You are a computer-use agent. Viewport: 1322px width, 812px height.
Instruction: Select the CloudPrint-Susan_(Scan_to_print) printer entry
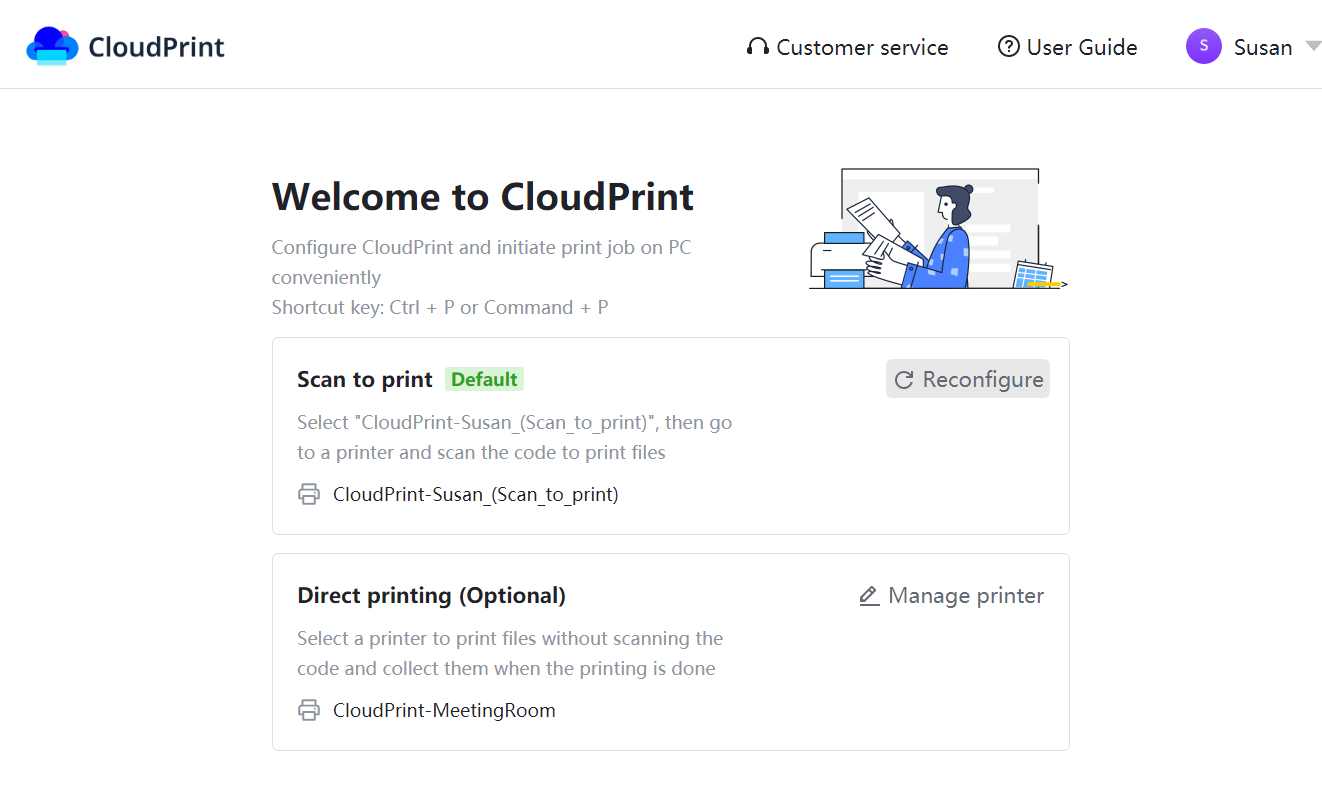(x=475, y=494)
